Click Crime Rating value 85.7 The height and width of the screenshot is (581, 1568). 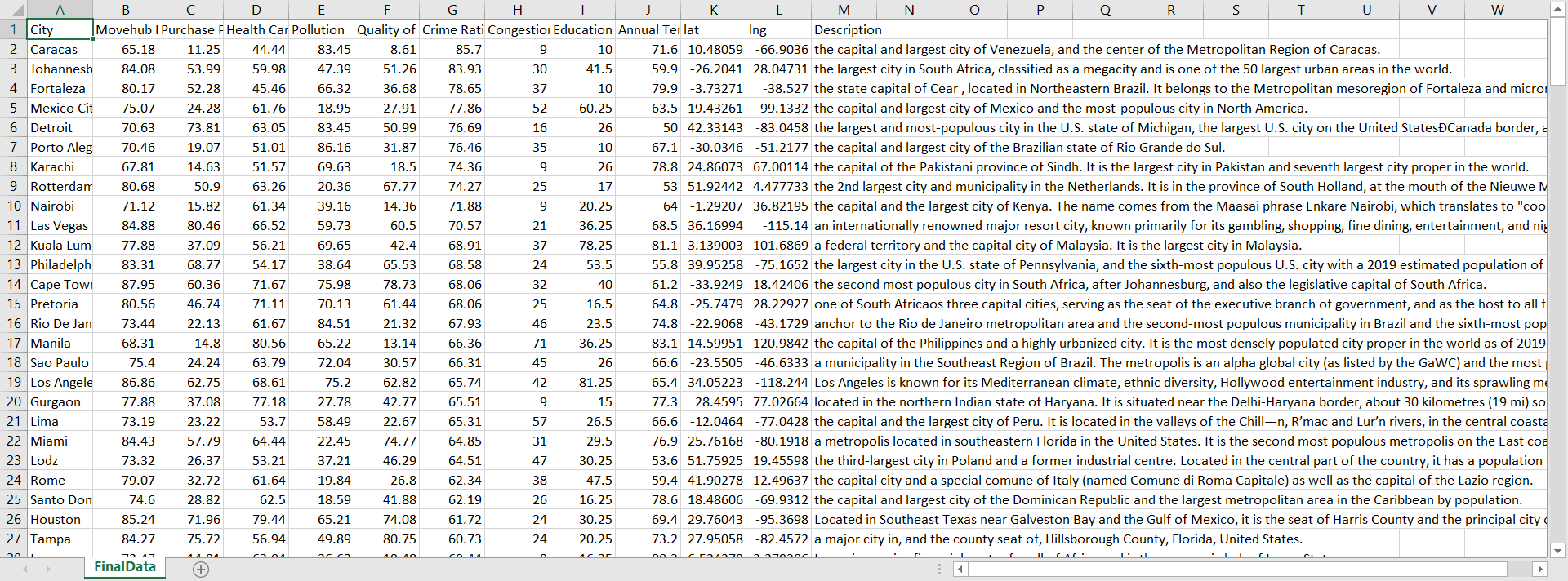tap(452, 49)
